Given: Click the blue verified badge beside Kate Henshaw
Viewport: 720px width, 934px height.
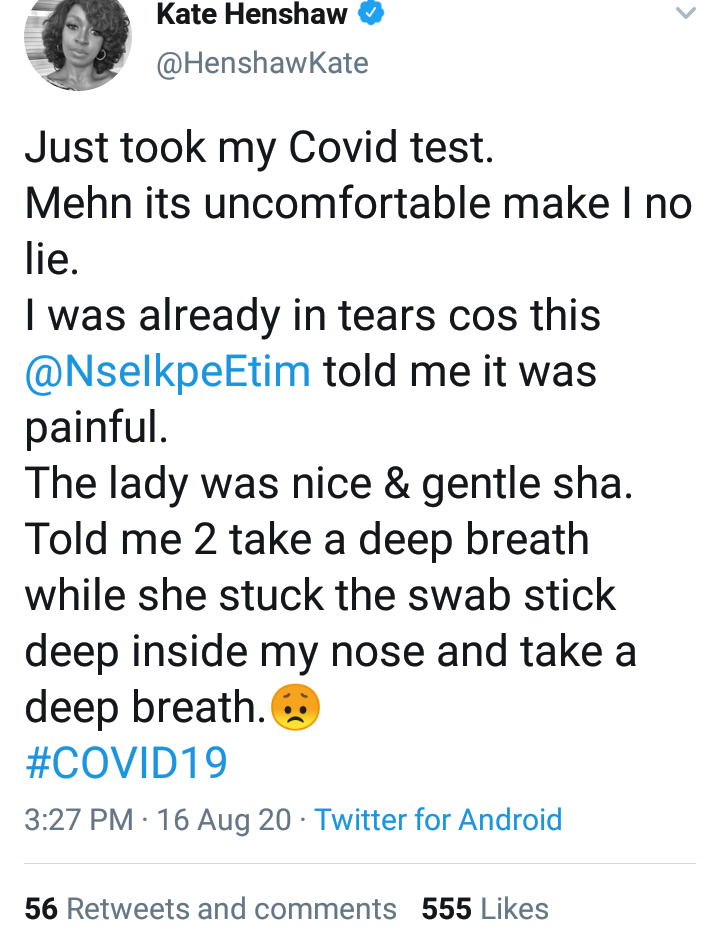Looking at the screenshot, I should [371, 14].
